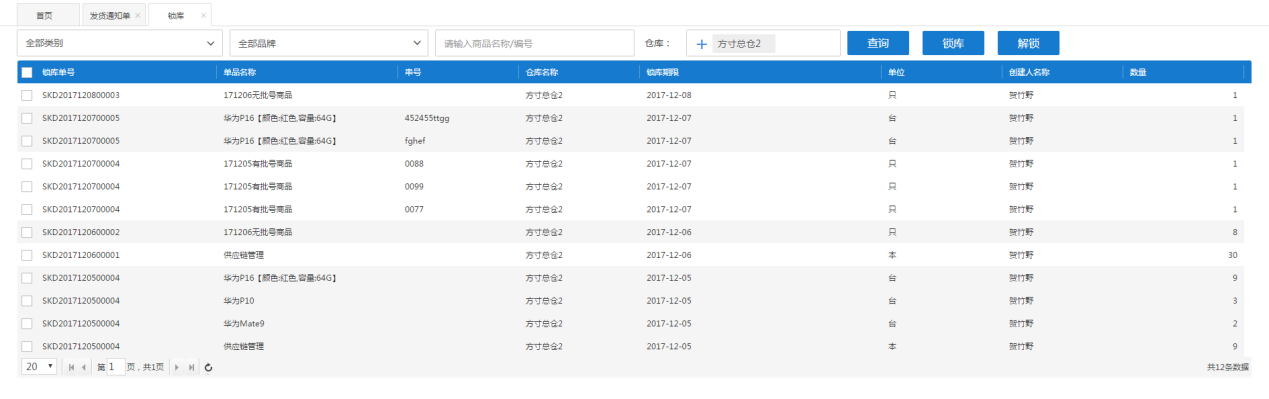
Task: Click the serial number 0077
Action: click(x=415, y=209)
